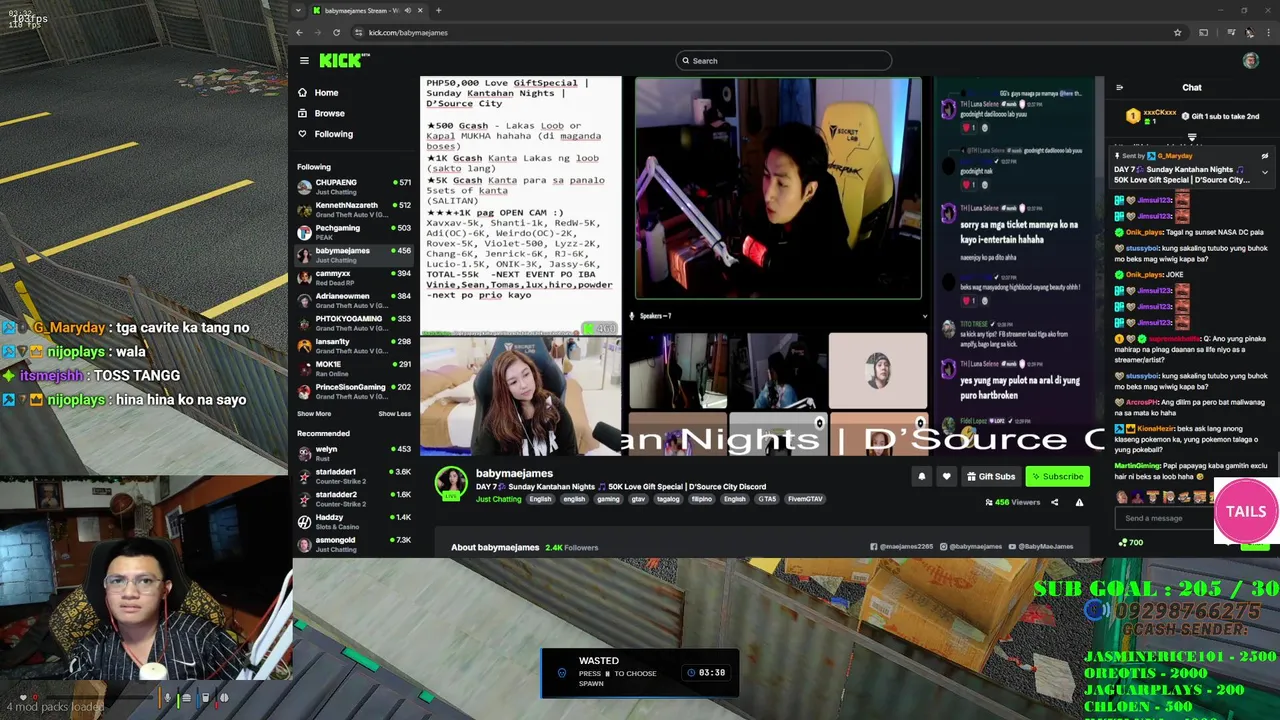Click the Kick search field

[783, 61]
